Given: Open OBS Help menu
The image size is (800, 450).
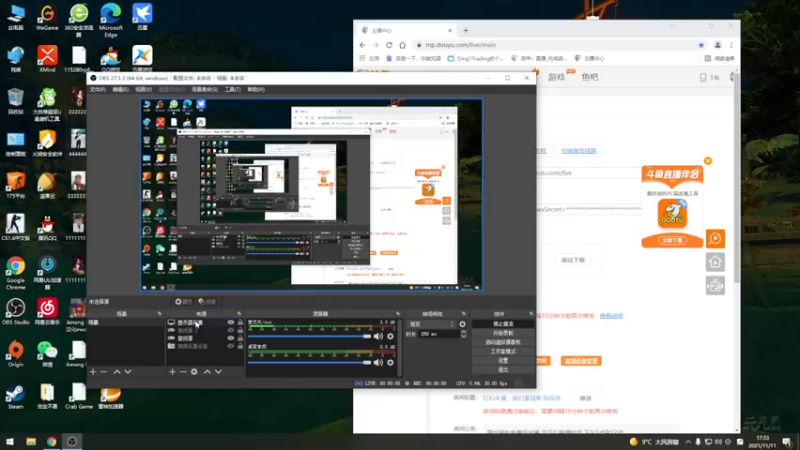Looking at the screenshot, I should point(256,89).
